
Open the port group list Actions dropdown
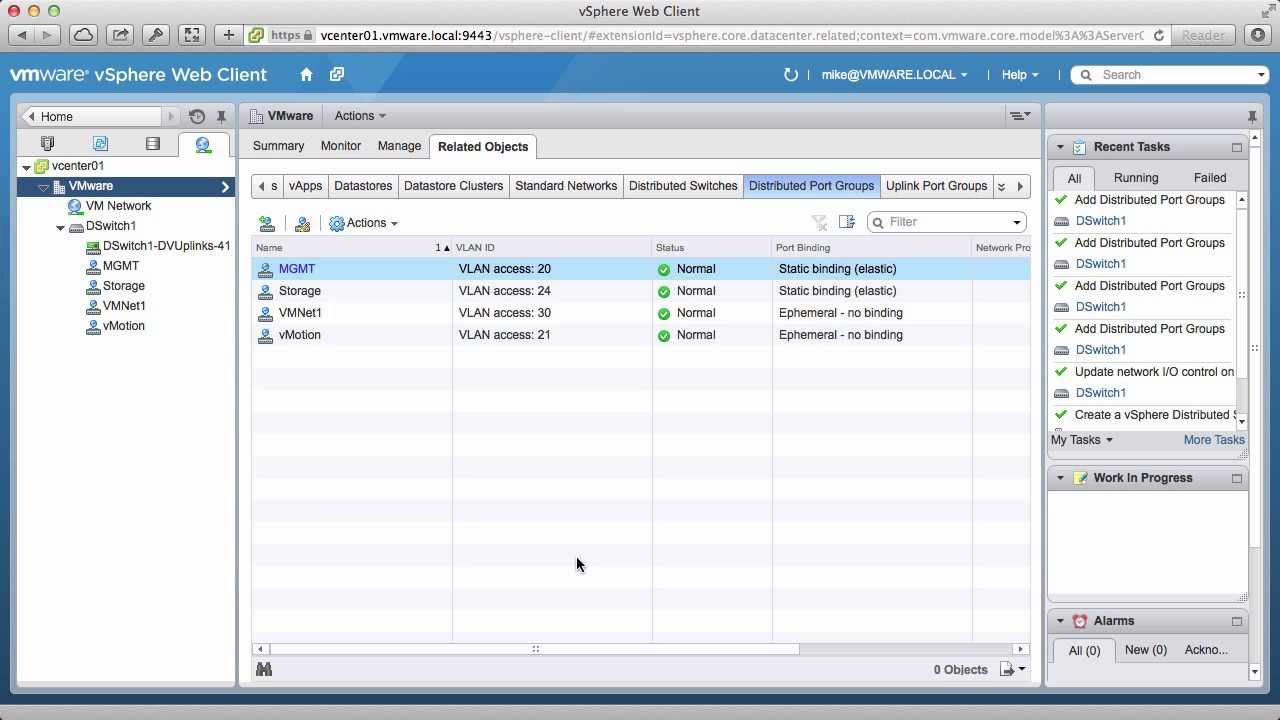pyautogui.click(x=364, y=223)
